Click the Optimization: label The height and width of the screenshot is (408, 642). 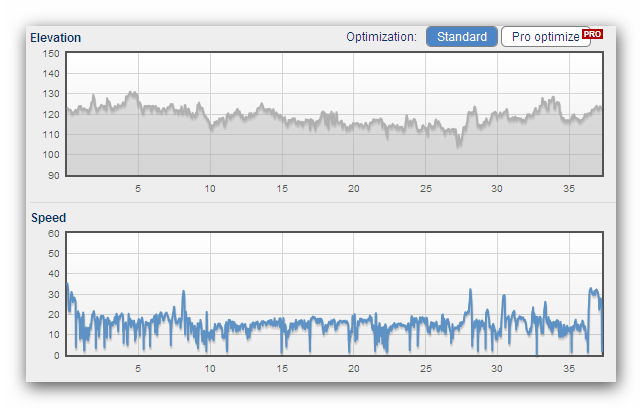coord(382,37)
